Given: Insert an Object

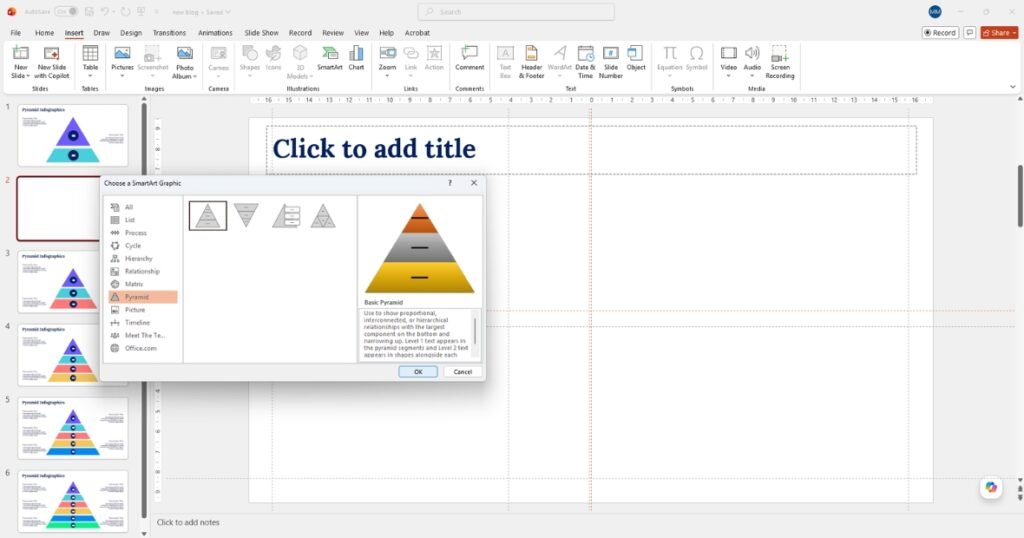Looking at the screenshot, I should (636, 58).
